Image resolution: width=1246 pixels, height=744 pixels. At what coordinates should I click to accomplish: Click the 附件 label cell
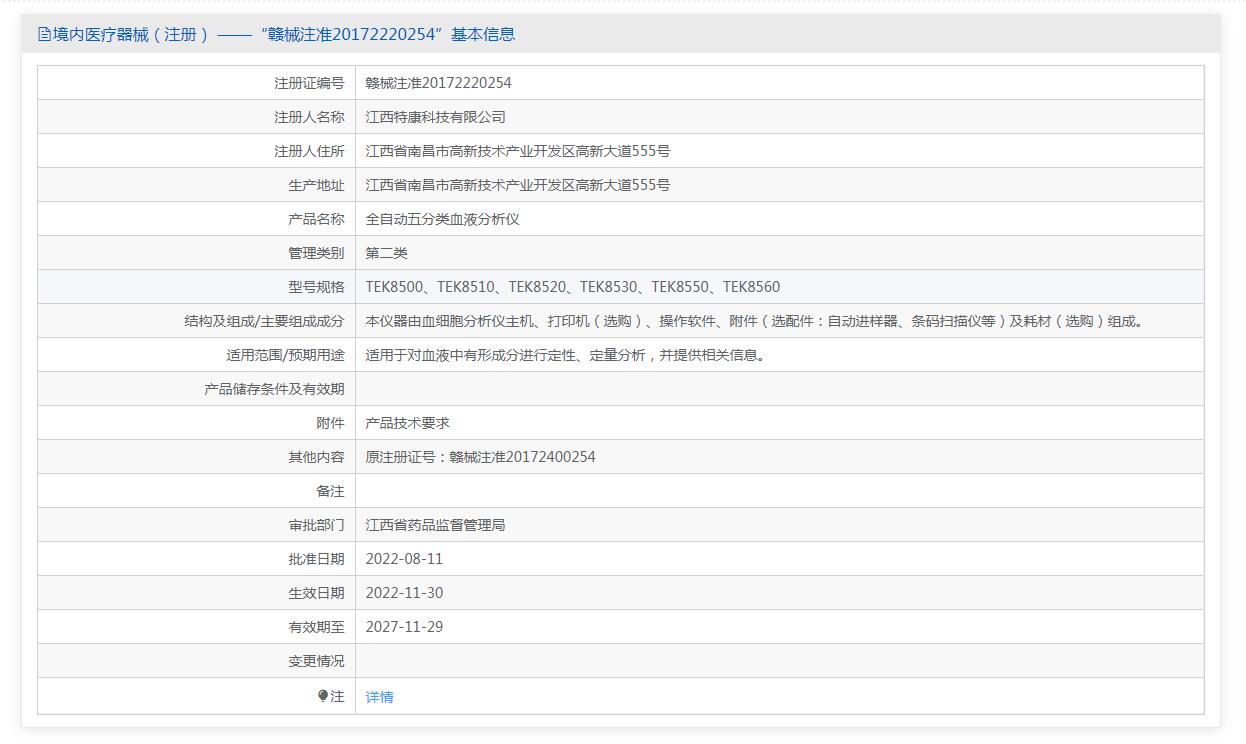tap(197, 423)
